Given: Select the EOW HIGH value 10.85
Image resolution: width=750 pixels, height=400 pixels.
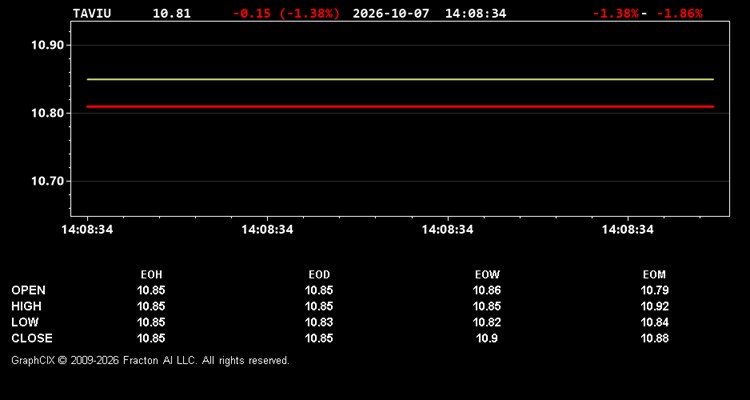Looking at the screenshot, I should pos(487,306).
